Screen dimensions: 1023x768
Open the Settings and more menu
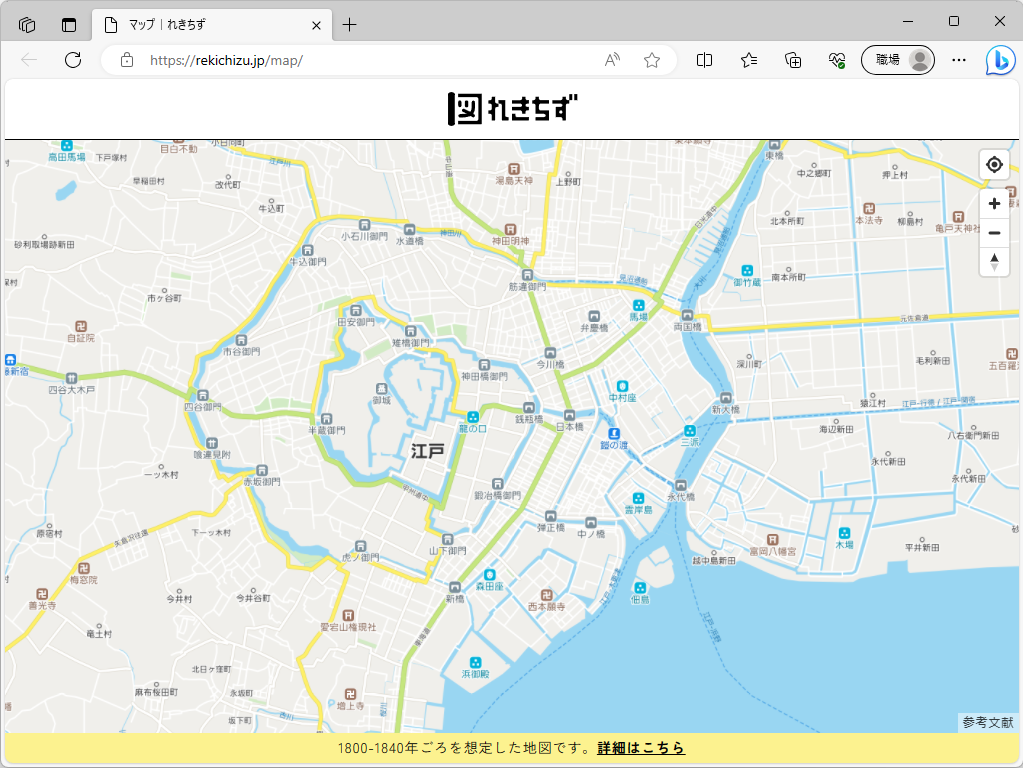click(x=958, y=60)
